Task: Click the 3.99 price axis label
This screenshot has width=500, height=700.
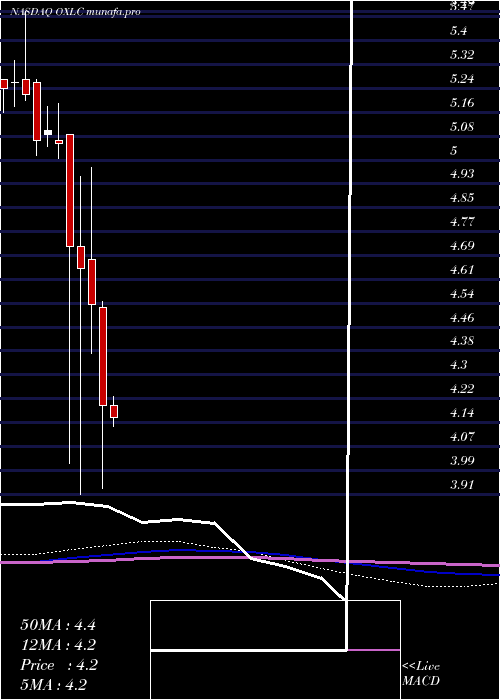Action: 462,460
